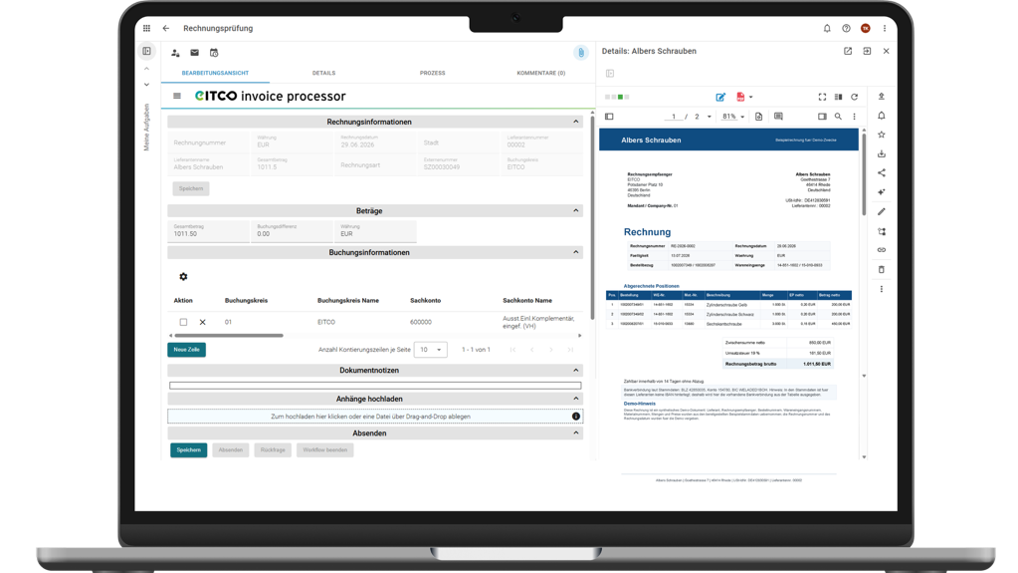Click the pencil edit icon in right toolbar
This screenshot has height=573, width=1018.
882,212
